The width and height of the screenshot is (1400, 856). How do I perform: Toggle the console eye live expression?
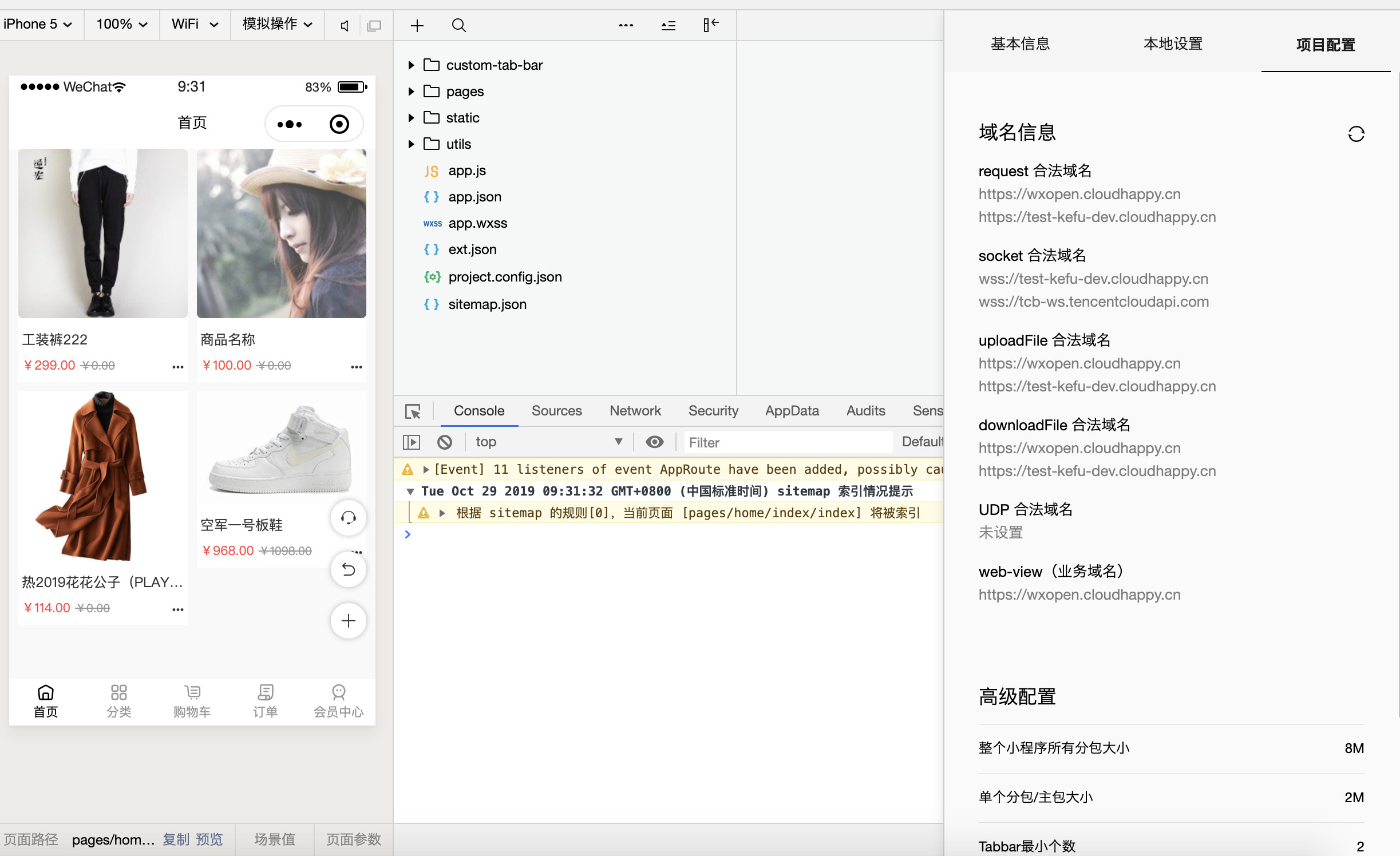(x=654, y=442)
